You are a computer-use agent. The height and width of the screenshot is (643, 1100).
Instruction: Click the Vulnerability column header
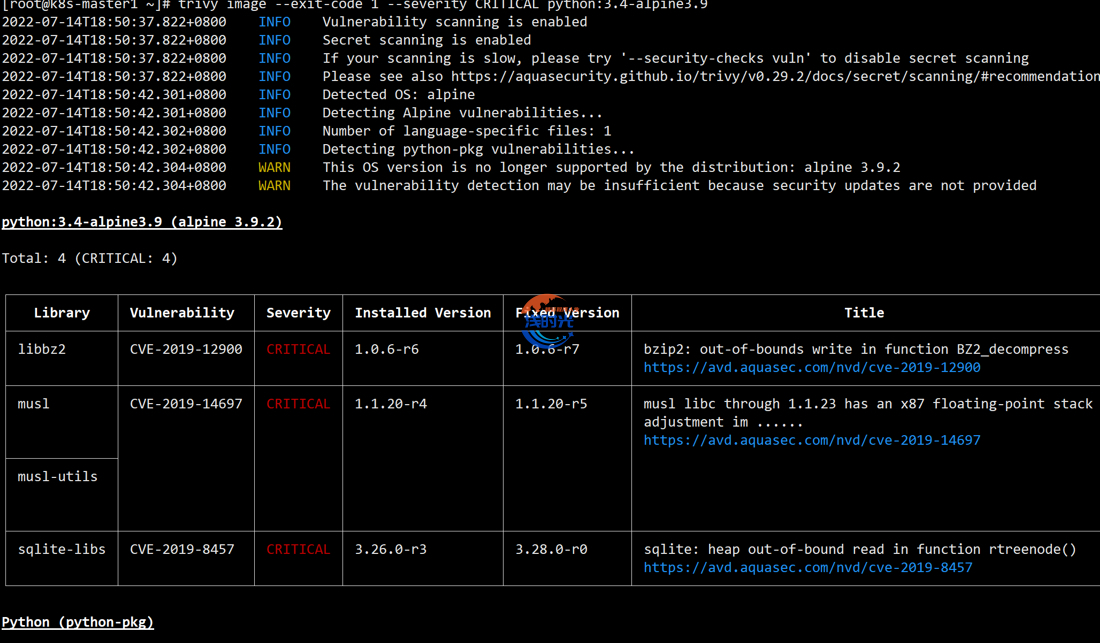pos(182,313)
